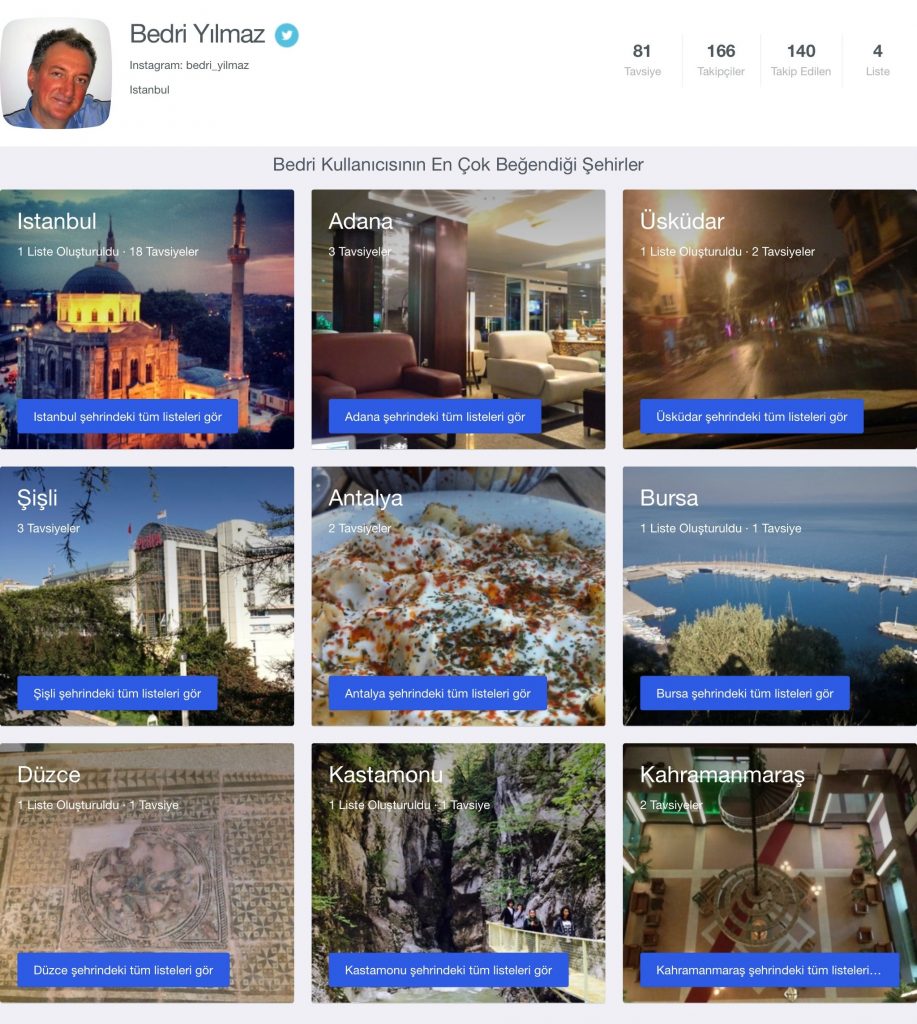The image size is (917, 1024).
Task: Open the Düzce mosaic photo card
Action: (147, 873)
